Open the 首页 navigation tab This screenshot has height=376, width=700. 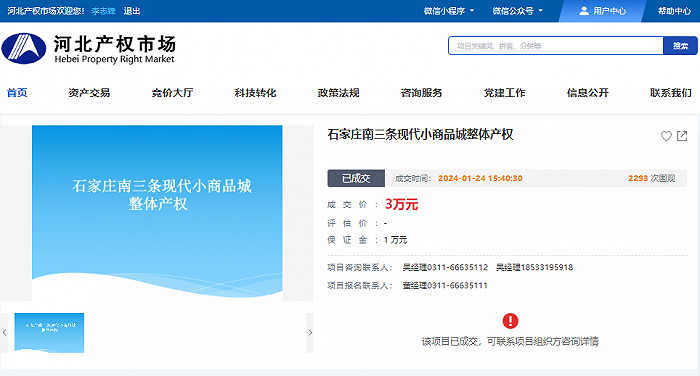point(17,92)
